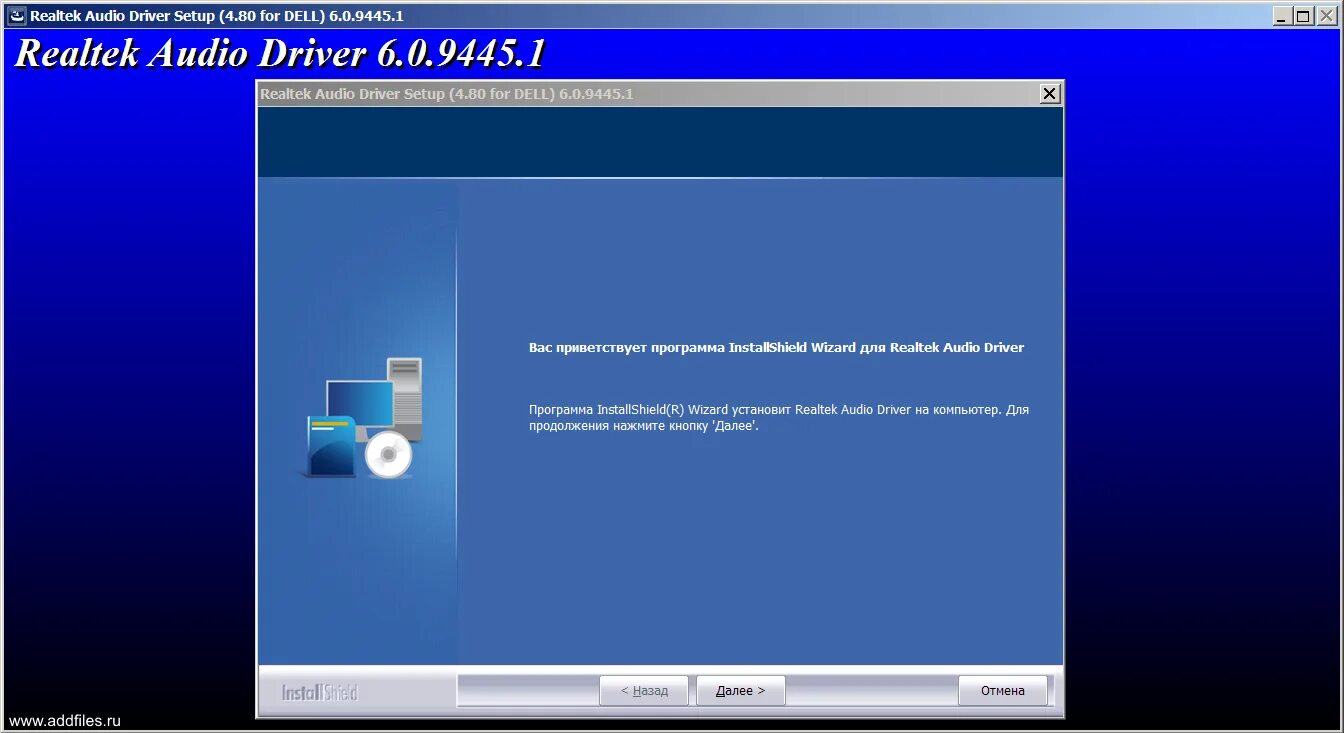The width and height of the screenshot is (1344, 733).
Task: Click the 'Realtek Audio Driver 6.0.9445.1' banner heading
Action: [x=280, y=54]
